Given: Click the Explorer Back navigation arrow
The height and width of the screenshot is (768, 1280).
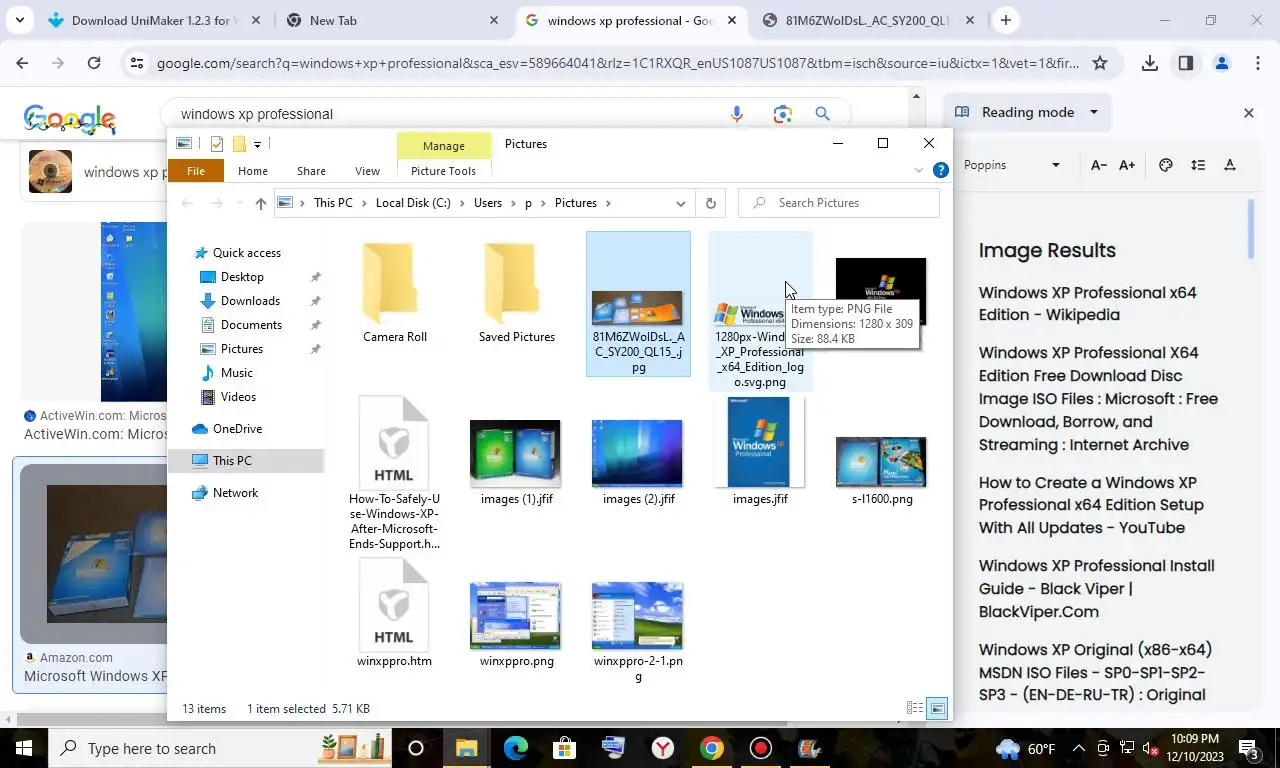Looking at the screenshot, I should coord(187,203).
